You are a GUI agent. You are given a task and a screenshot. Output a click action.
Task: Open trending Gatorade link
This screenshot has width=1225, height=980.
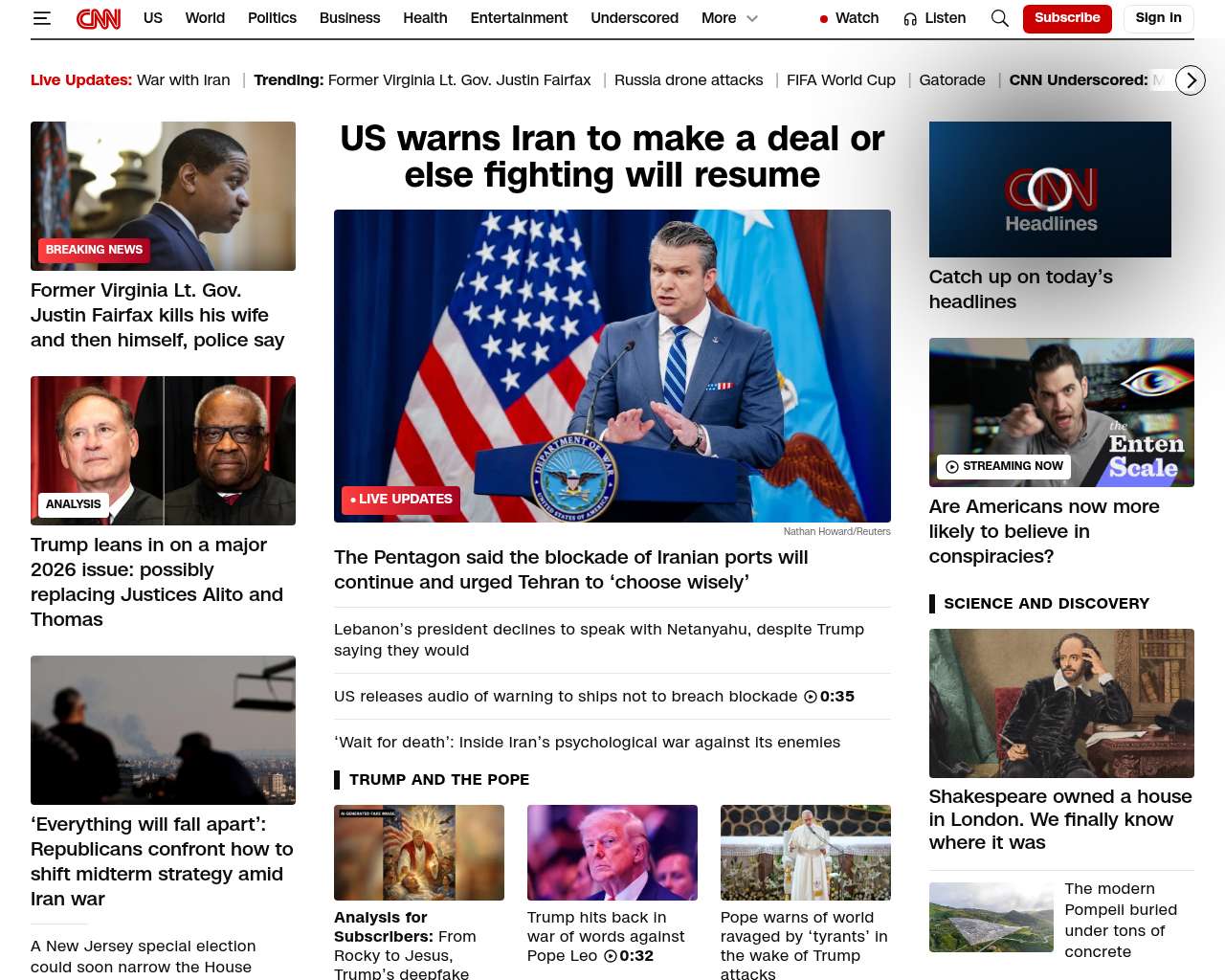(952, 80)
